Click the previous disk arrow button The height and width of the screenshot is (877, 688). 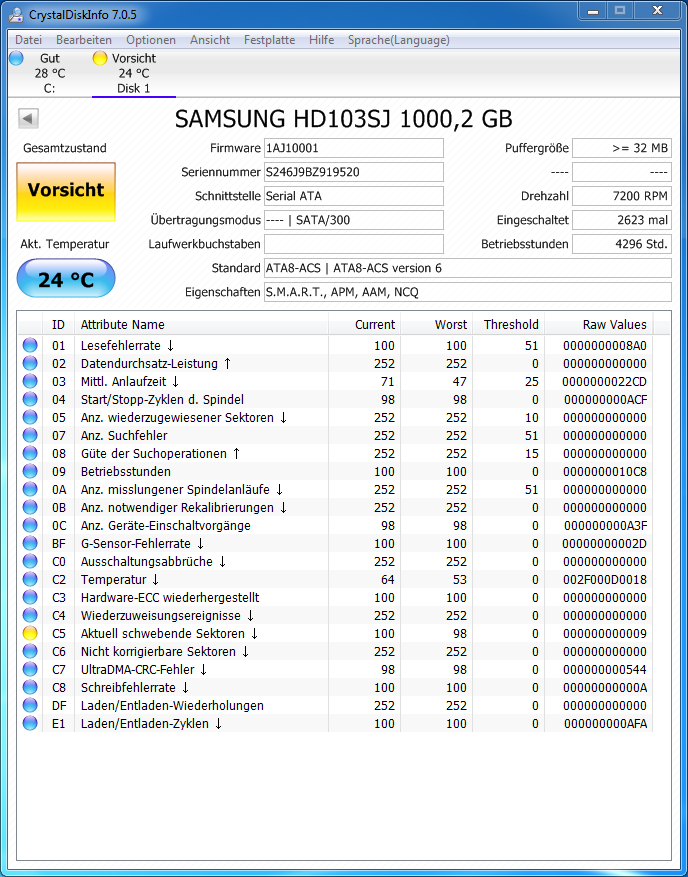click(28, 119)
